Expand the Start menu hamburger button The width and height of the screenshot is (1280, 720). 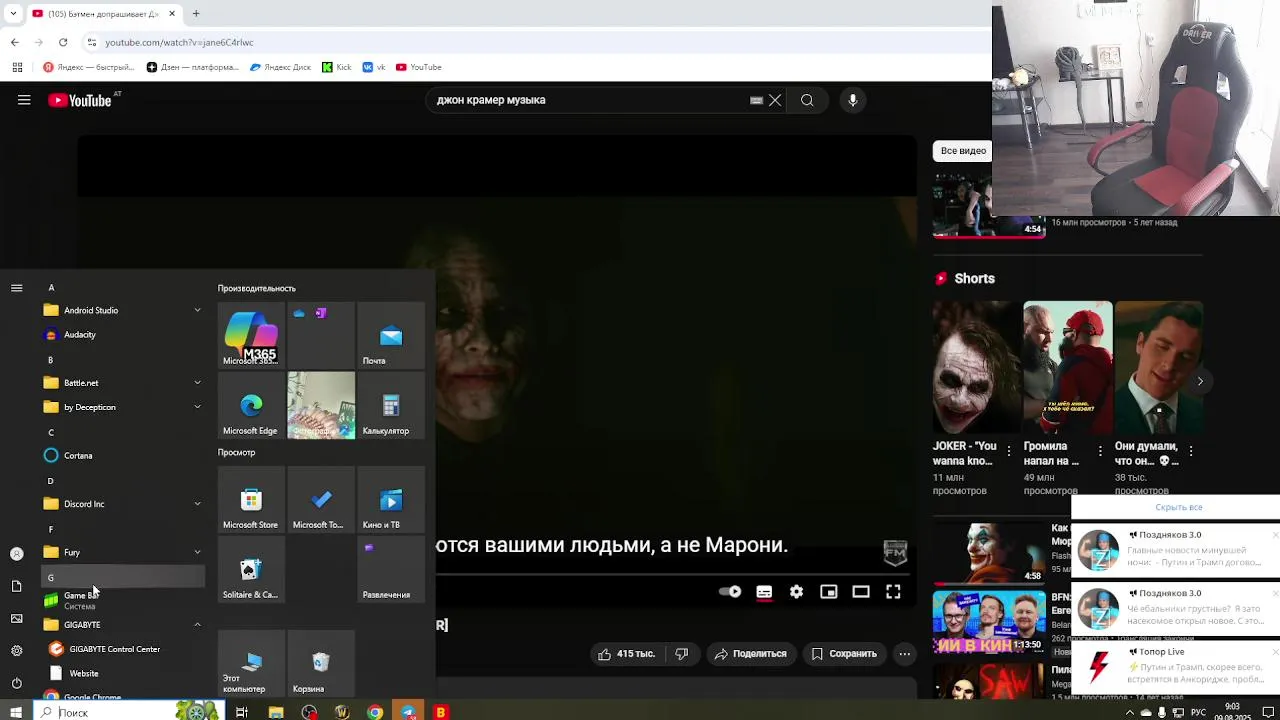click(16, 288)
